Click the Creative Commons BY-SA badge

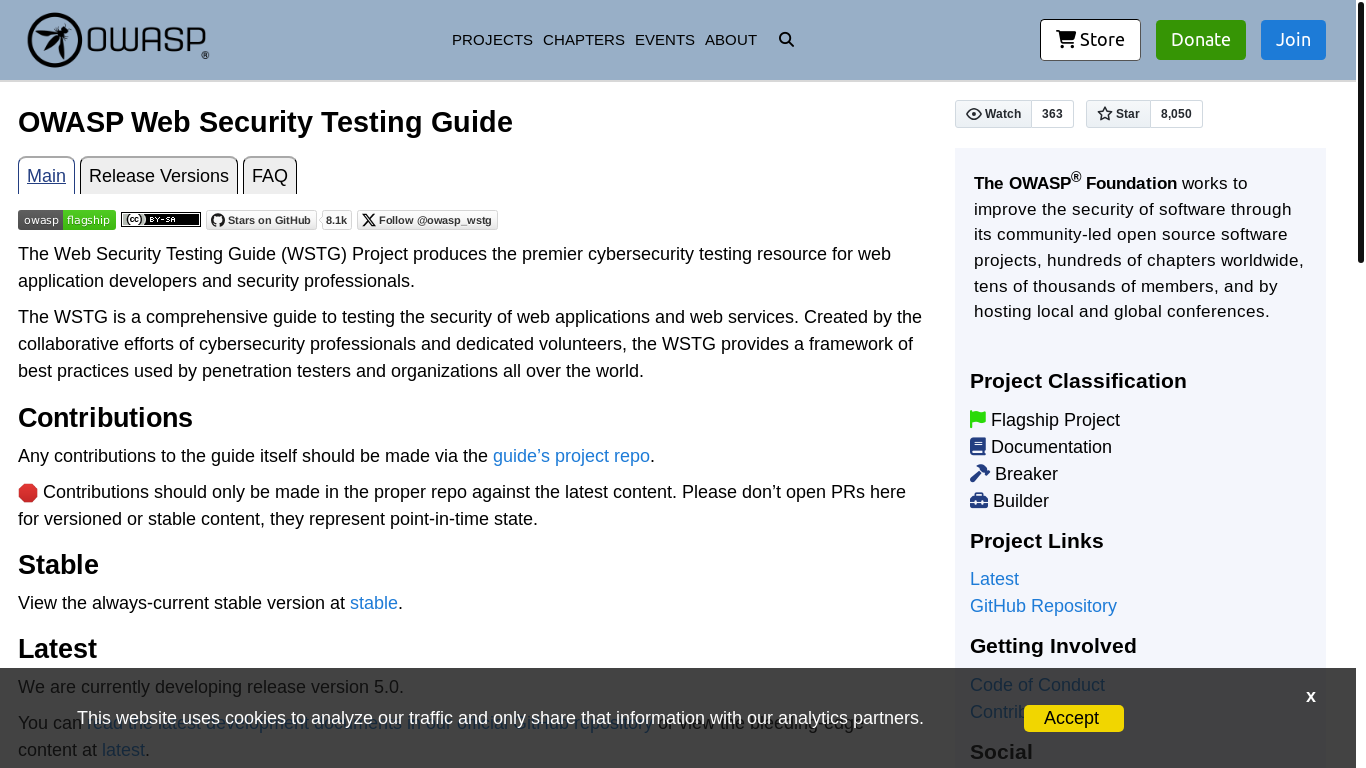(x=161, y=220)
